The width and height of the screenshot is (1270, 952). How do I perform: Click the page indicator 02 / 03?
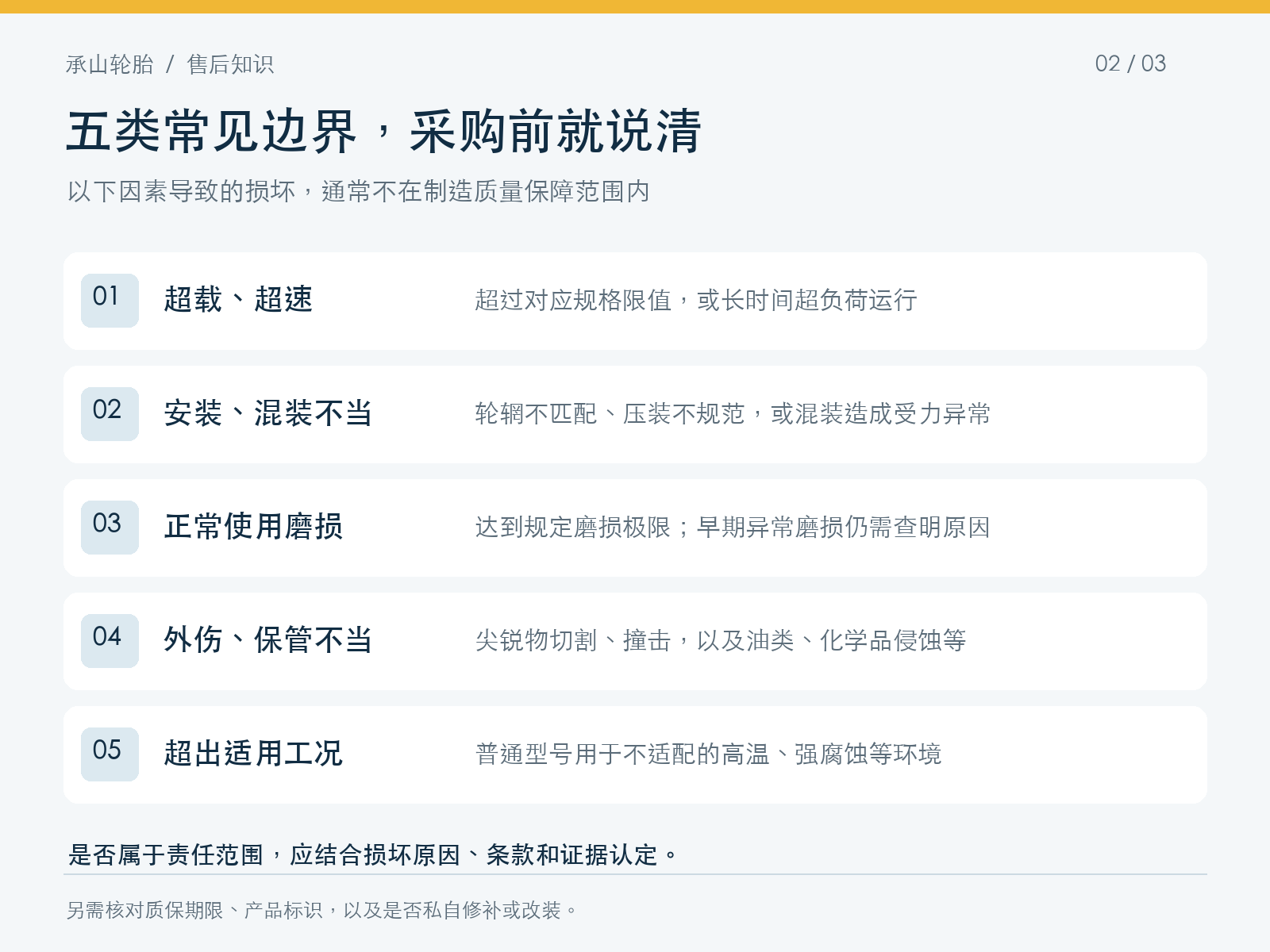1130,63
